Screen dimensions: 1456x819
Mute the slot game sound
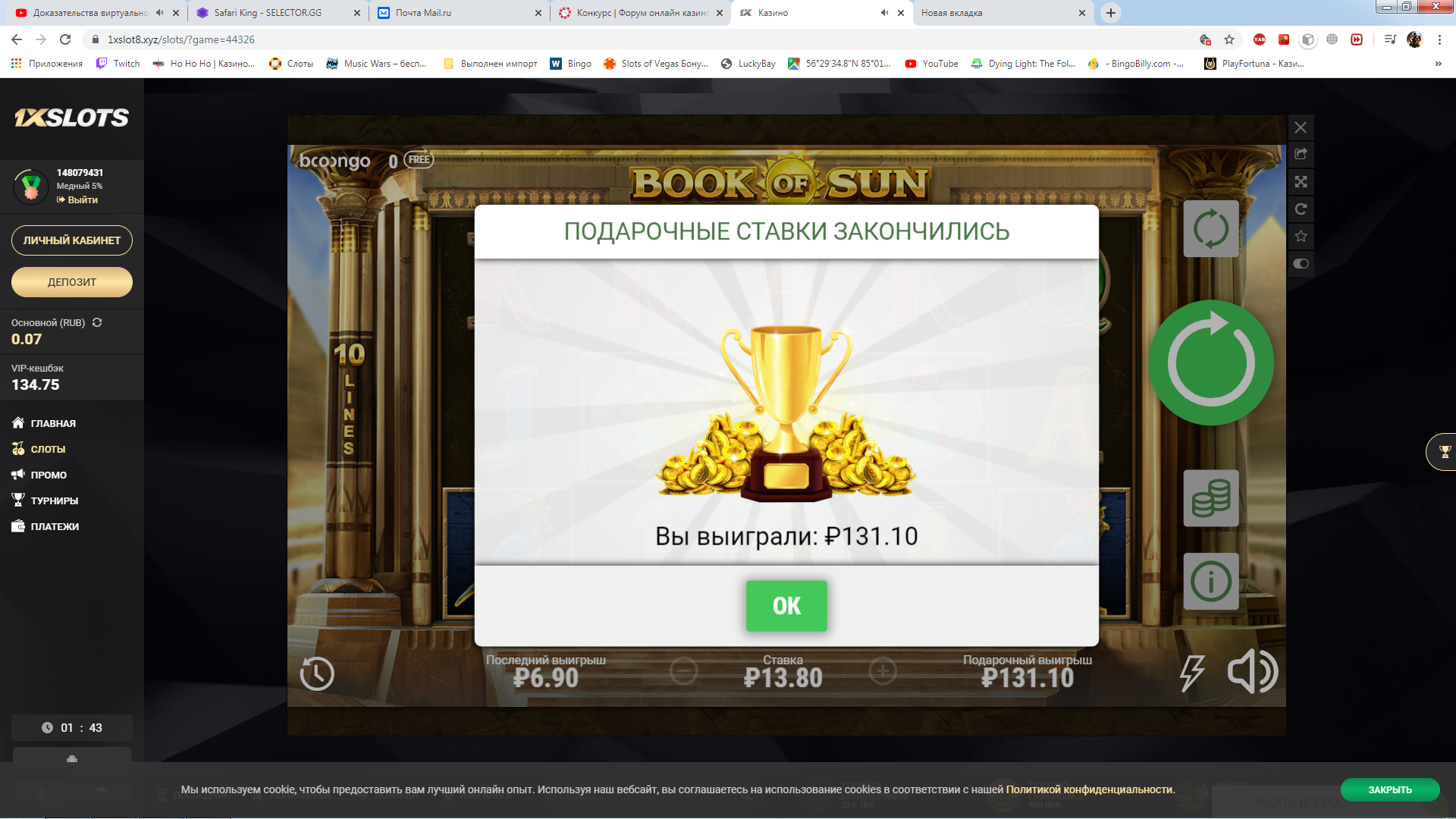tap(1253, 672)
